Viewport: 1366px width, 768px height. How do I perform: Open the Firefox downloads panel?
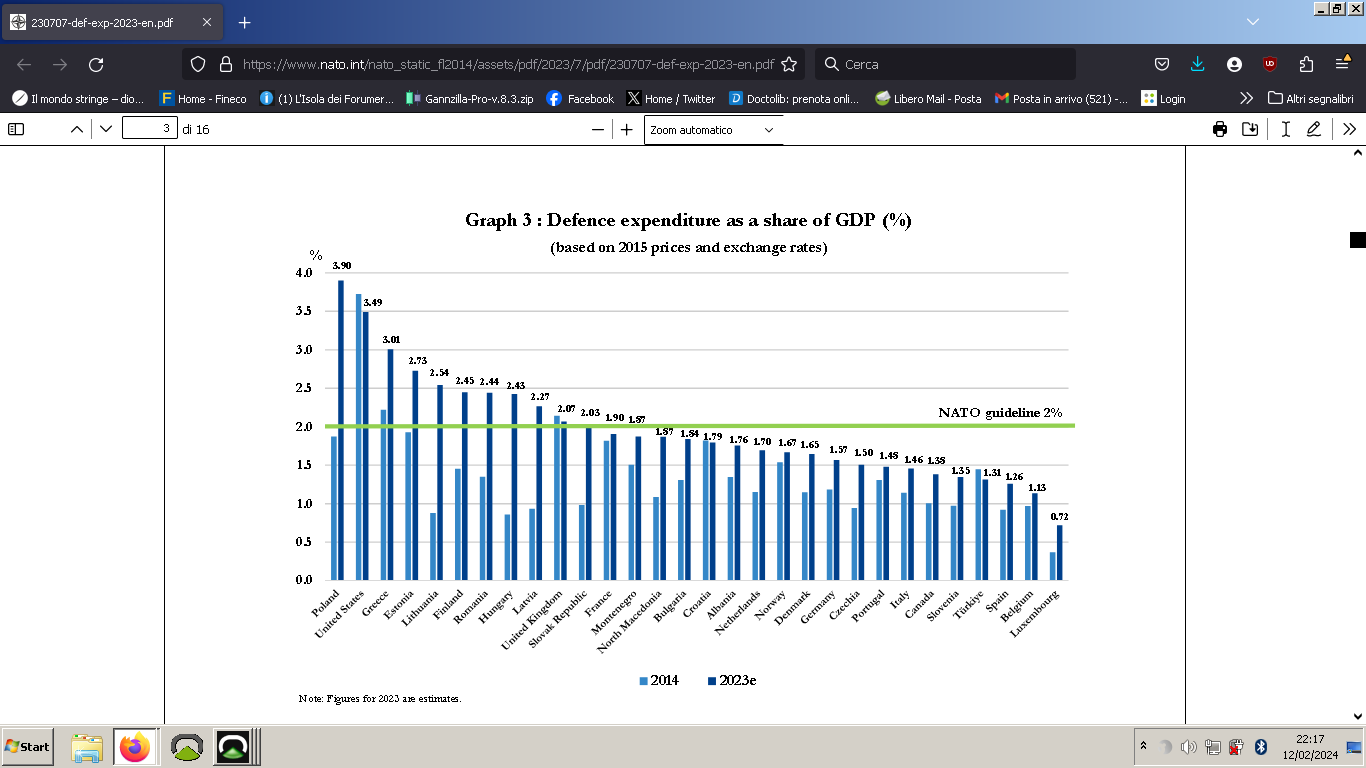1198,64
